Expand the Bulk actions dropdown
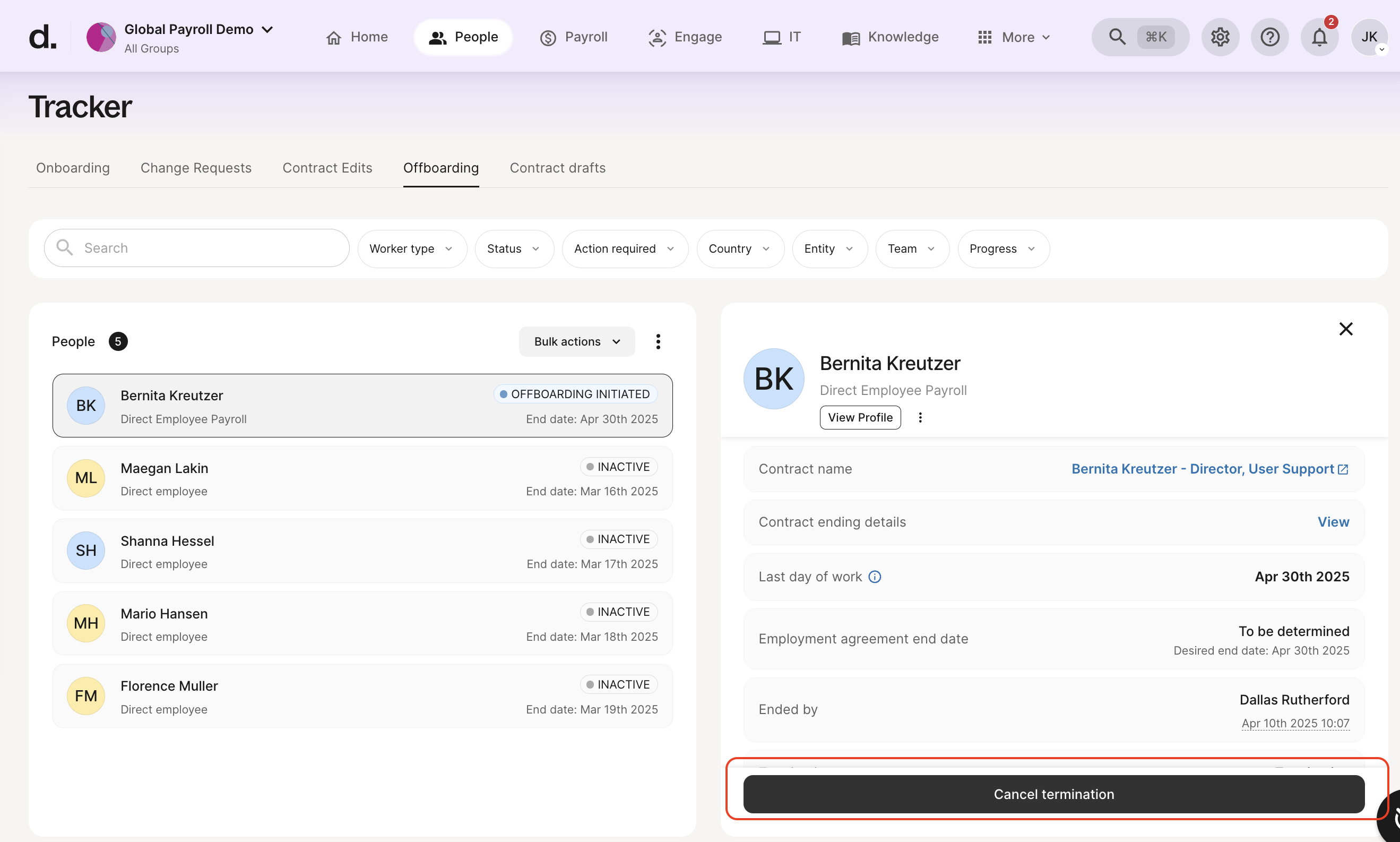1400x842 pixels. (x=576, y=341)
